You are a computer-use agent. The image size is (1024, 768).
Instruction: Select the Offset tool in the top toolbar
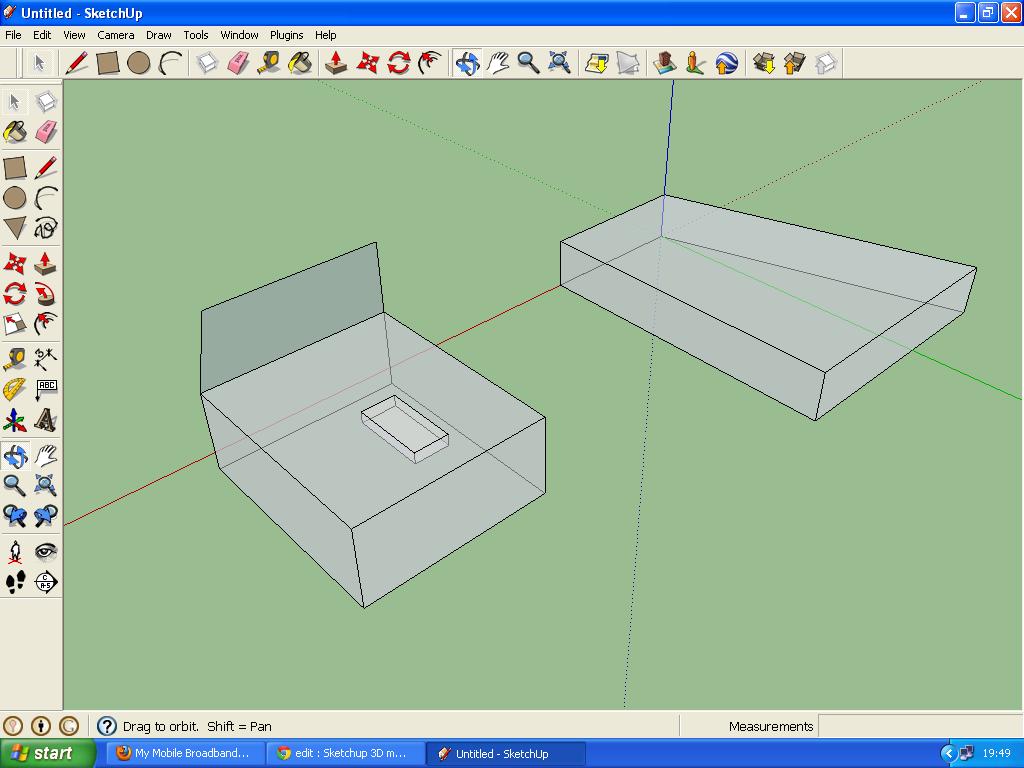pos(430,63)
